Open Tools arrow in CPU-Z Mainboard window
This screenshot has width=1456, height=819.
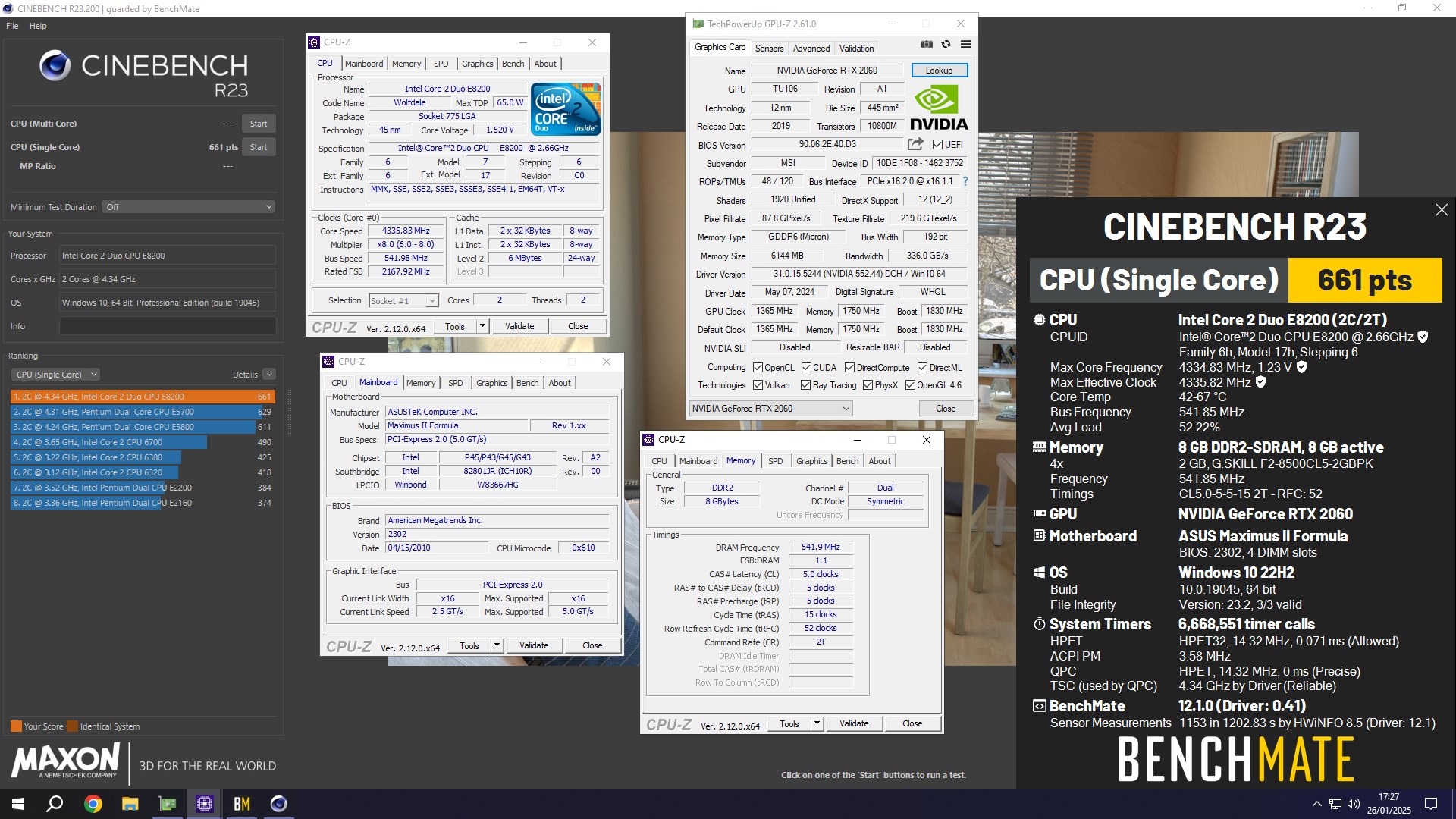click(497, 645)
